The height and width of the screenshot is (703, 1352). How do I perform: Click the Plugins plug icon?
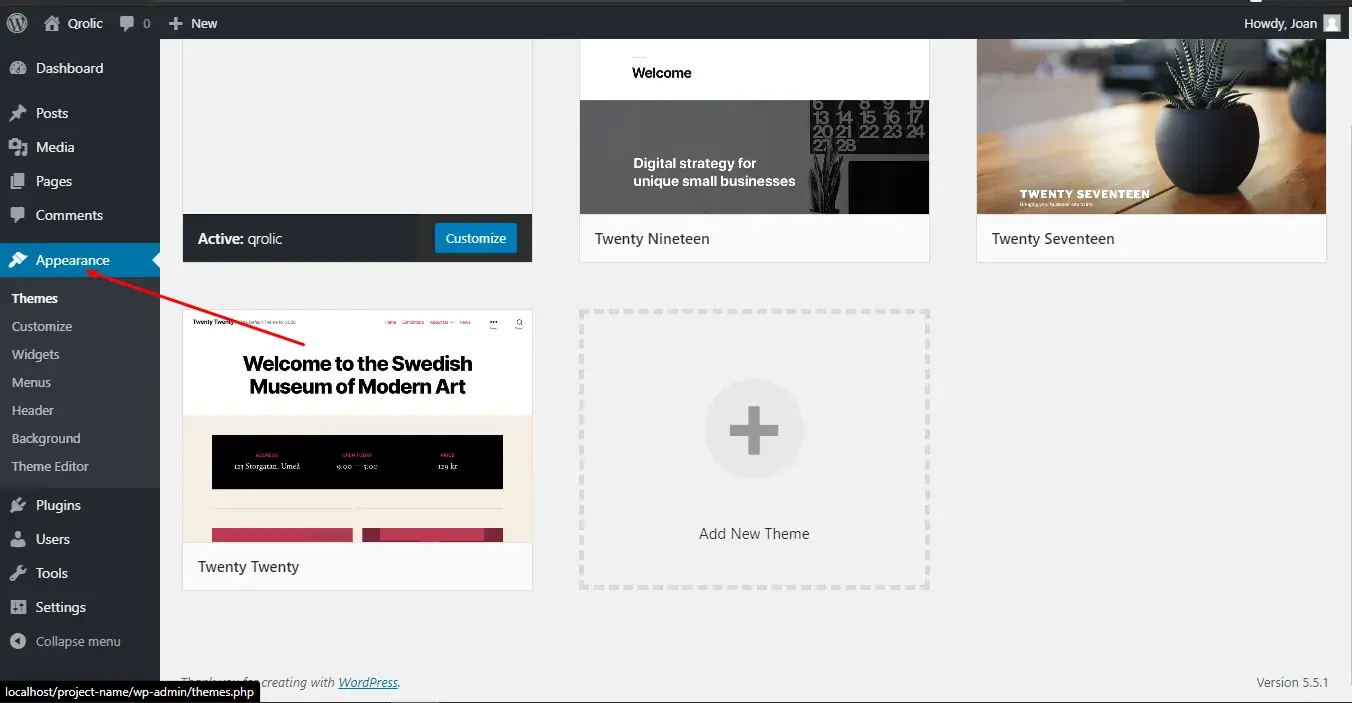[18, 505]
